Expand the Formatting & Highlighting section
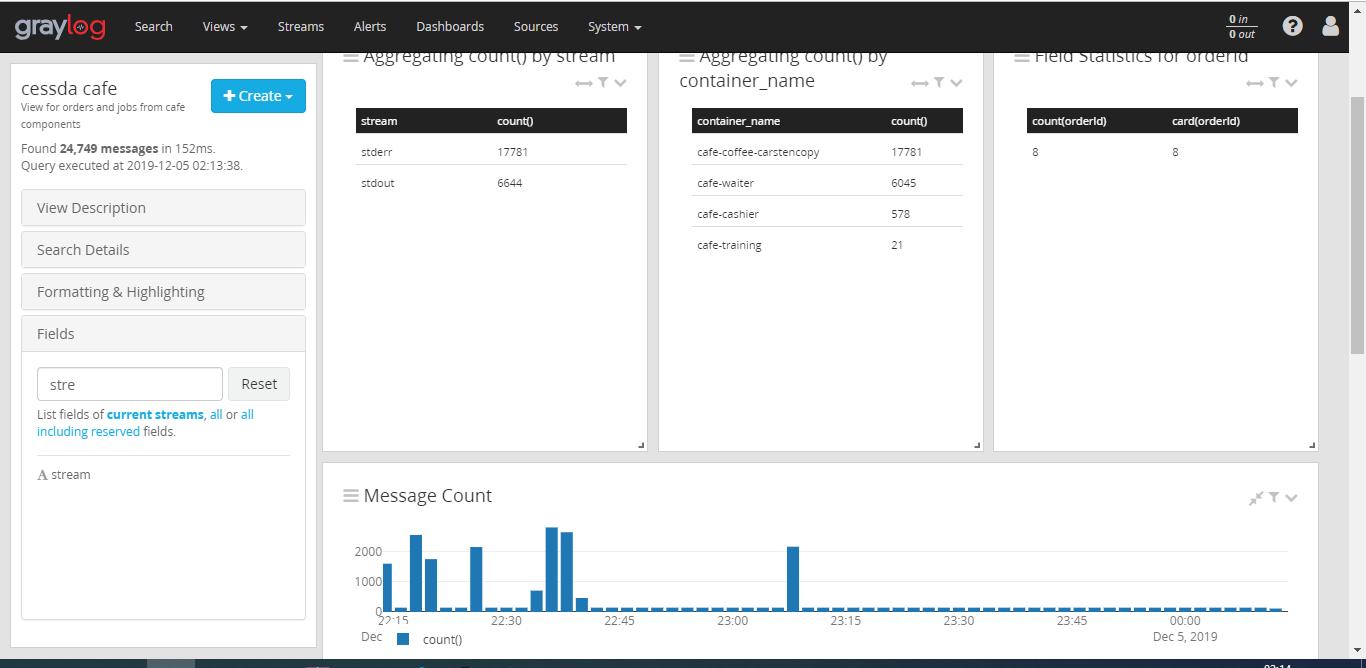The width and height of the screenshot is (1366, 668). coord(163,292)
